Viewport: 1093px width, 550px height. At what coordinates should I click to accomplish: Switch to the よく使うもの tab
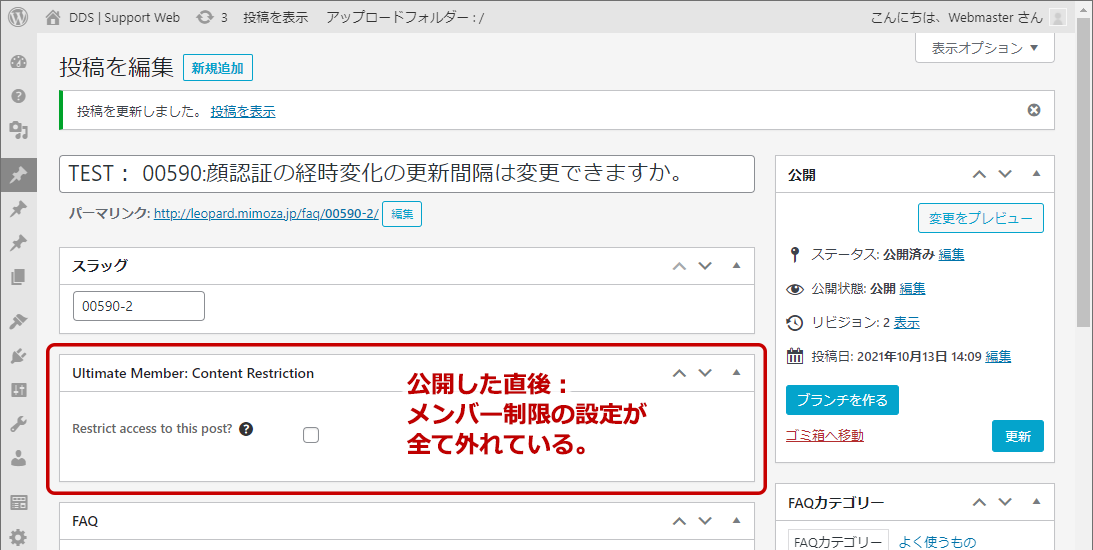[x=937, y=541]
